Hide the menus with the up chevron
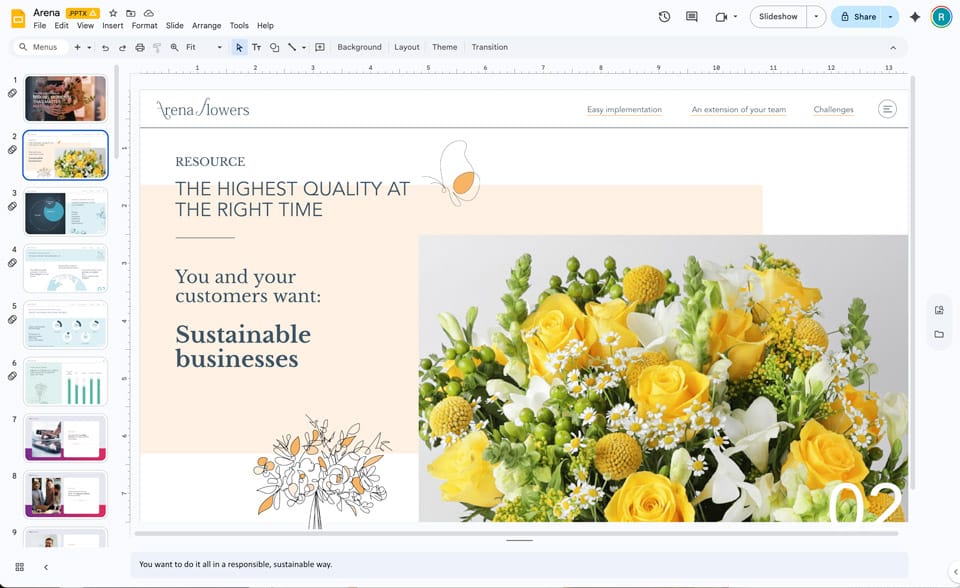 coord(893,47)
